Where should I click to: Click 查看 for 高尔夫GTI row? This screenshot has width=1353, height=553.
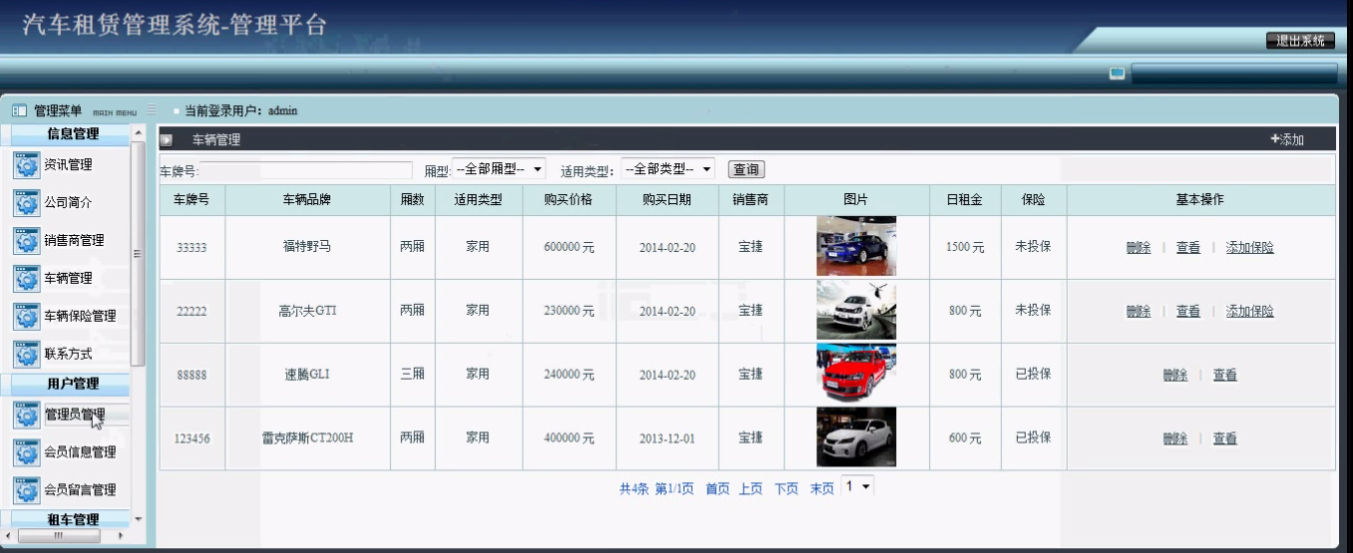[1188, 311]
